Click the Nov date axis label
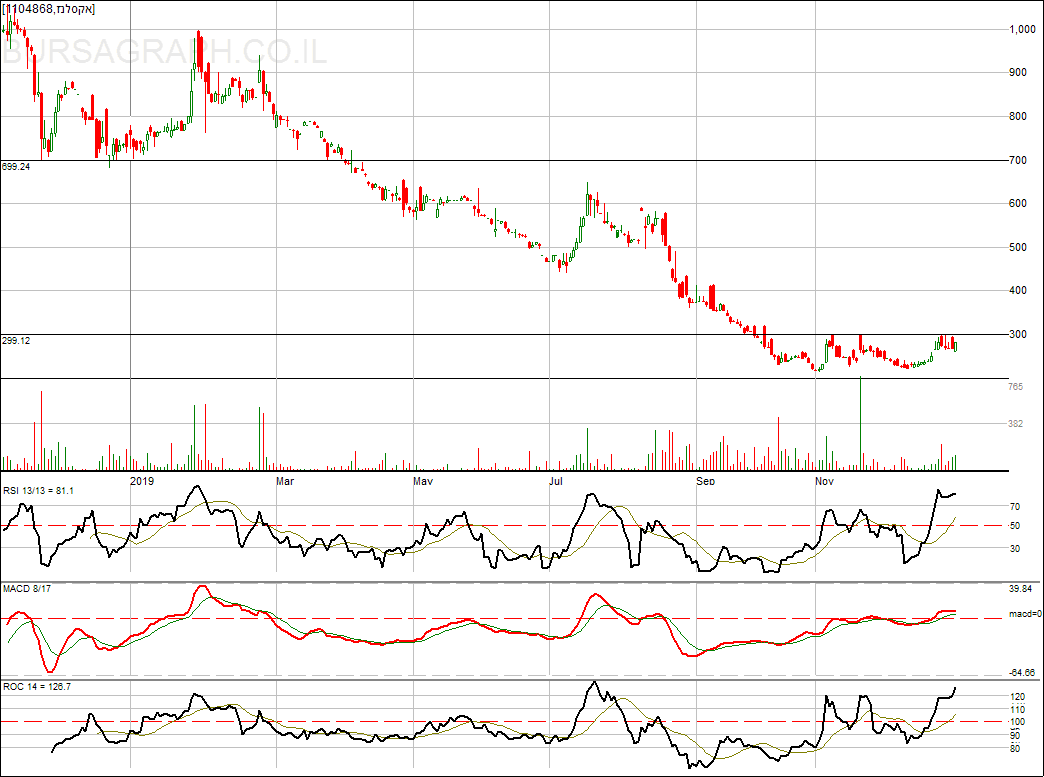1044x777 pixels. pyautogui.click(x=825, y=481)
